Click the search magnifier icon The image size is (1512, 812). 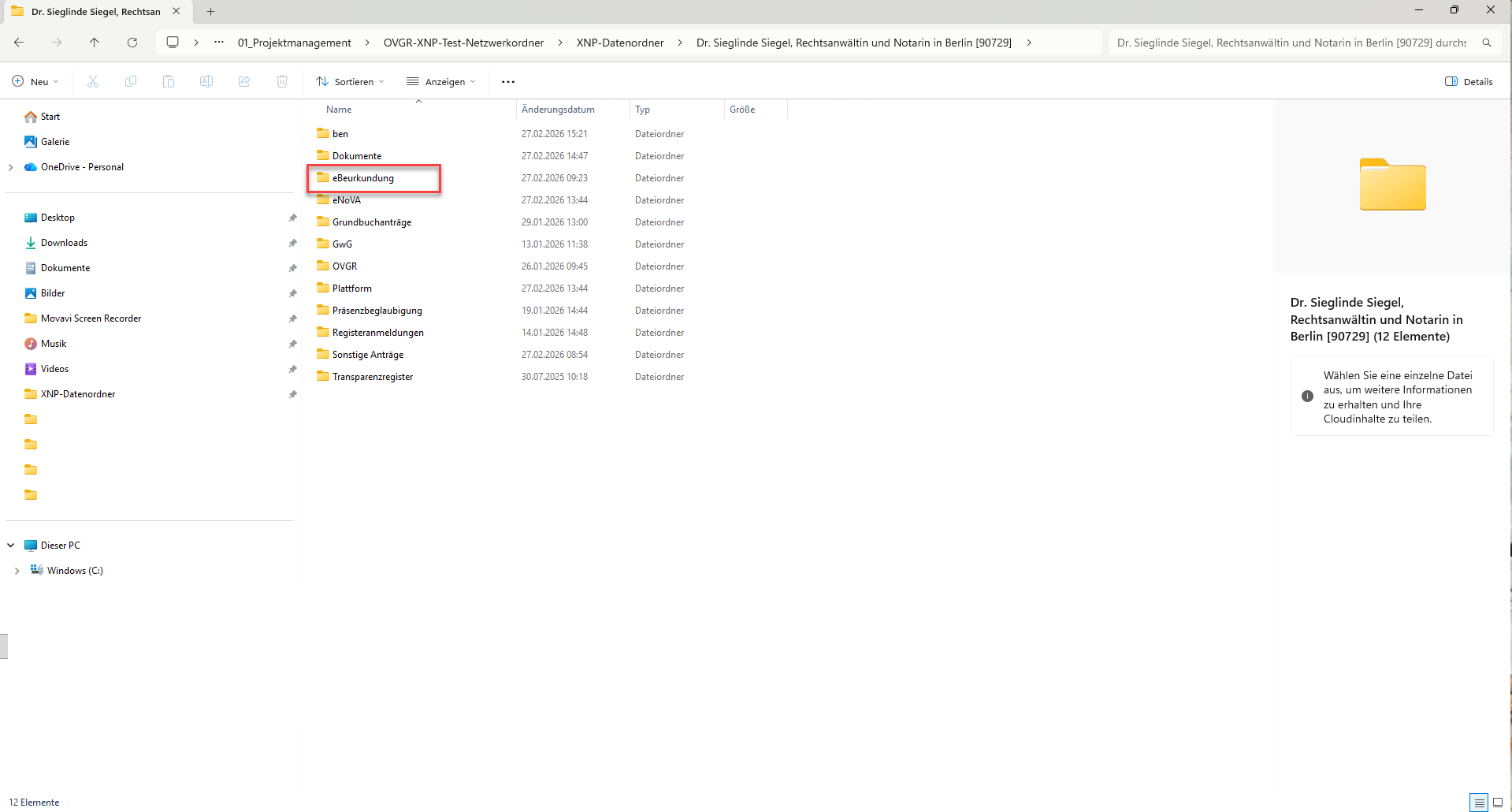coord(1487,43)
